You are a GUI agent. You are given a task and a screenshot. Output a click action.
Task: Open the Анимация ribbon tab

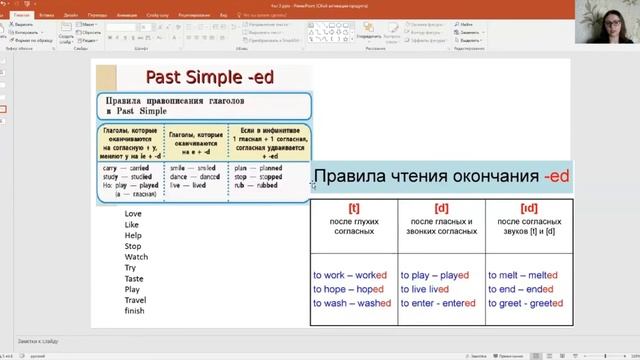pos(127,15)
